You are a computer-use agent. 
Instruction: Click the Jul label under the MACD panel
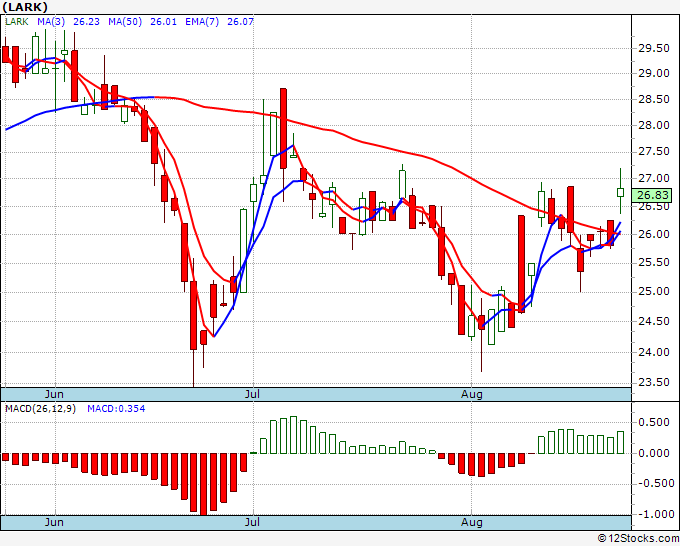tap(252, 522)
